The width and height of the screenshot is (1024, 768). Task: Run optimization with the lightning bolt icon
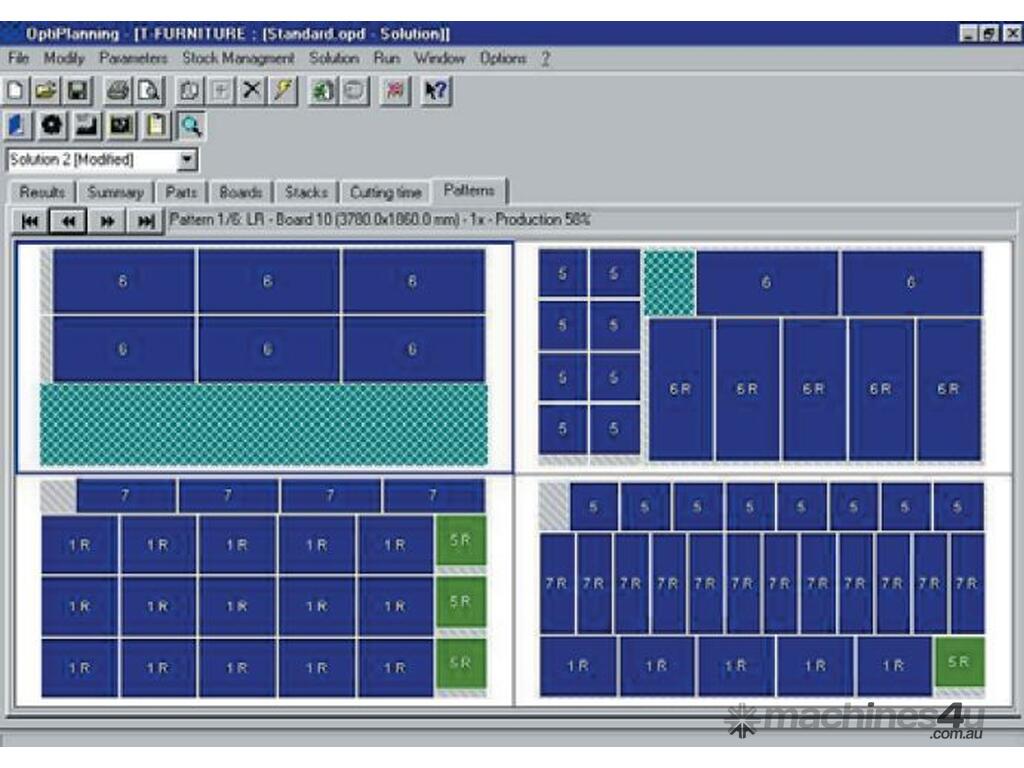click(283, 91)
